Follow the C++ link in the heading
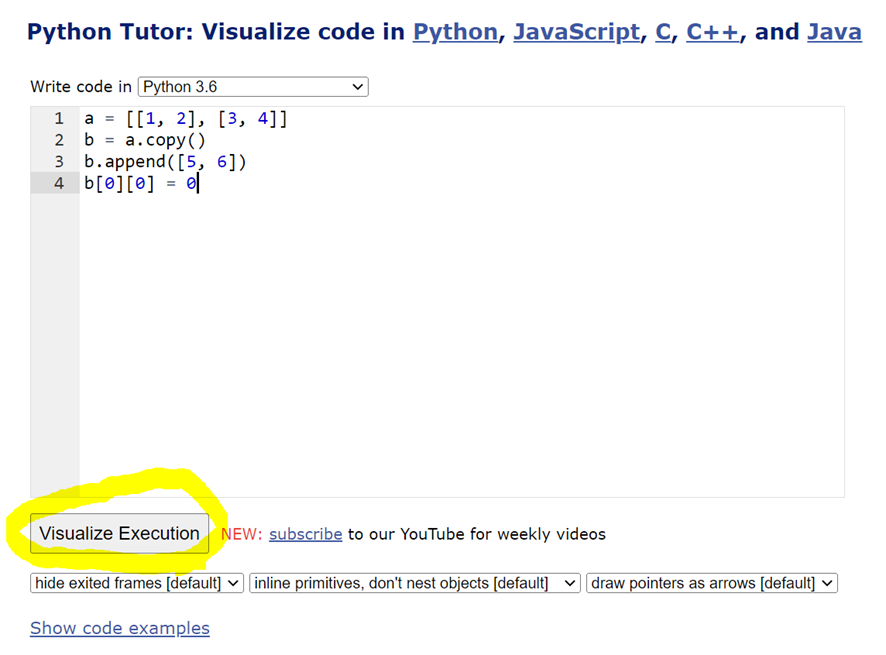Screen dimensions: 886x655 (x=713, y=32)
